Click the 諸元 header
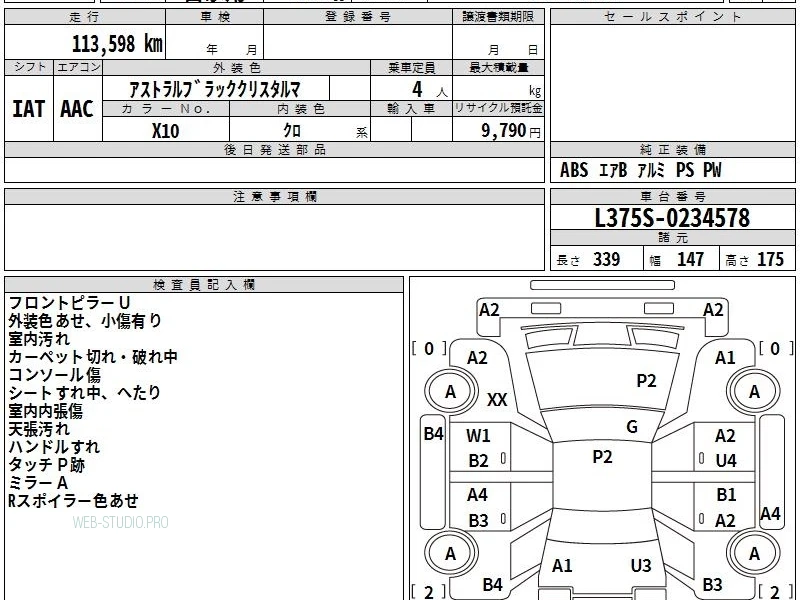The width and height of the screenshot is (800, 600). 673,238
